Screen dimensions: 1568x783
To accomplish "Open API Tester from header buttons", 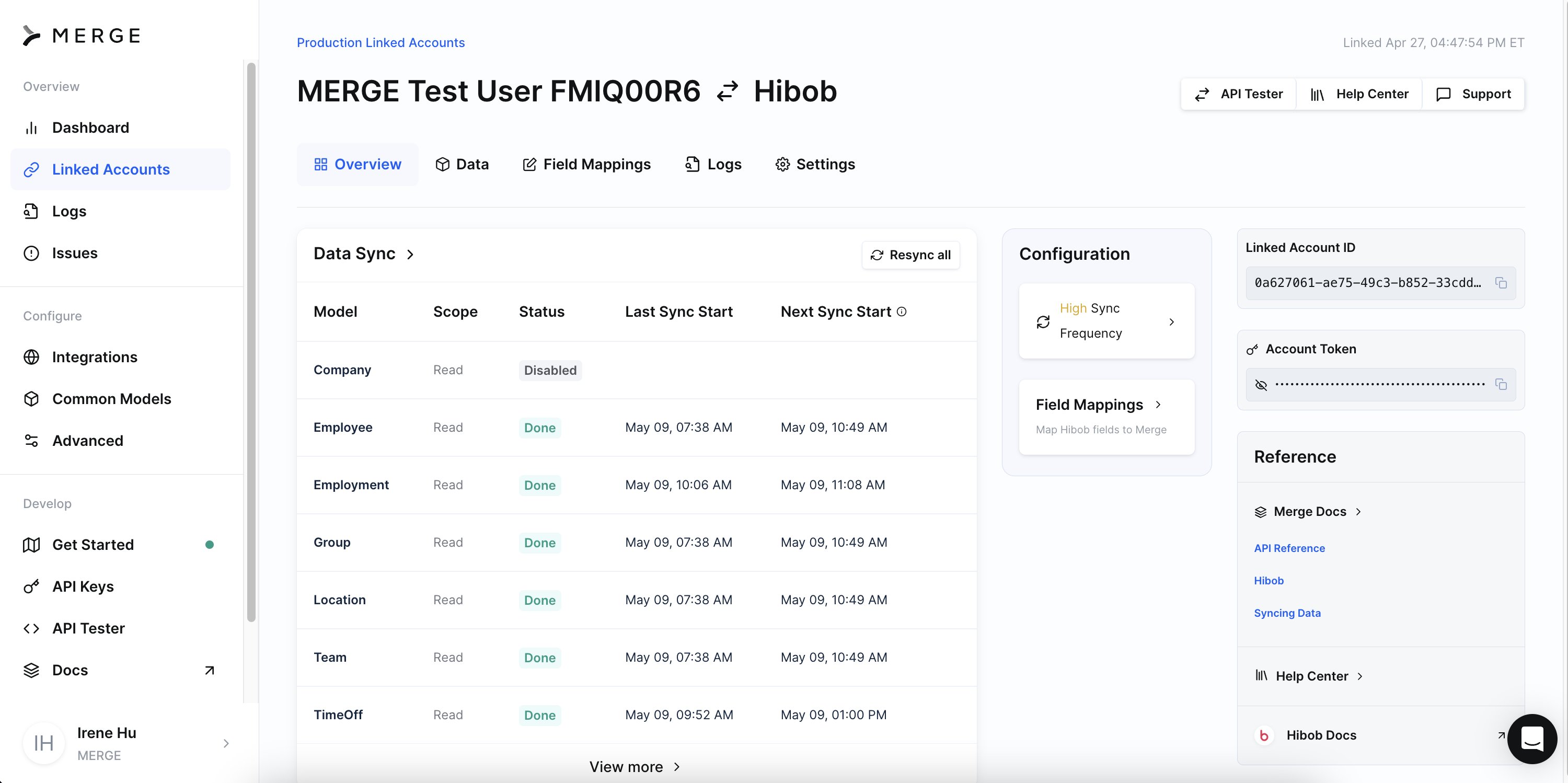I will point(1238,95).
